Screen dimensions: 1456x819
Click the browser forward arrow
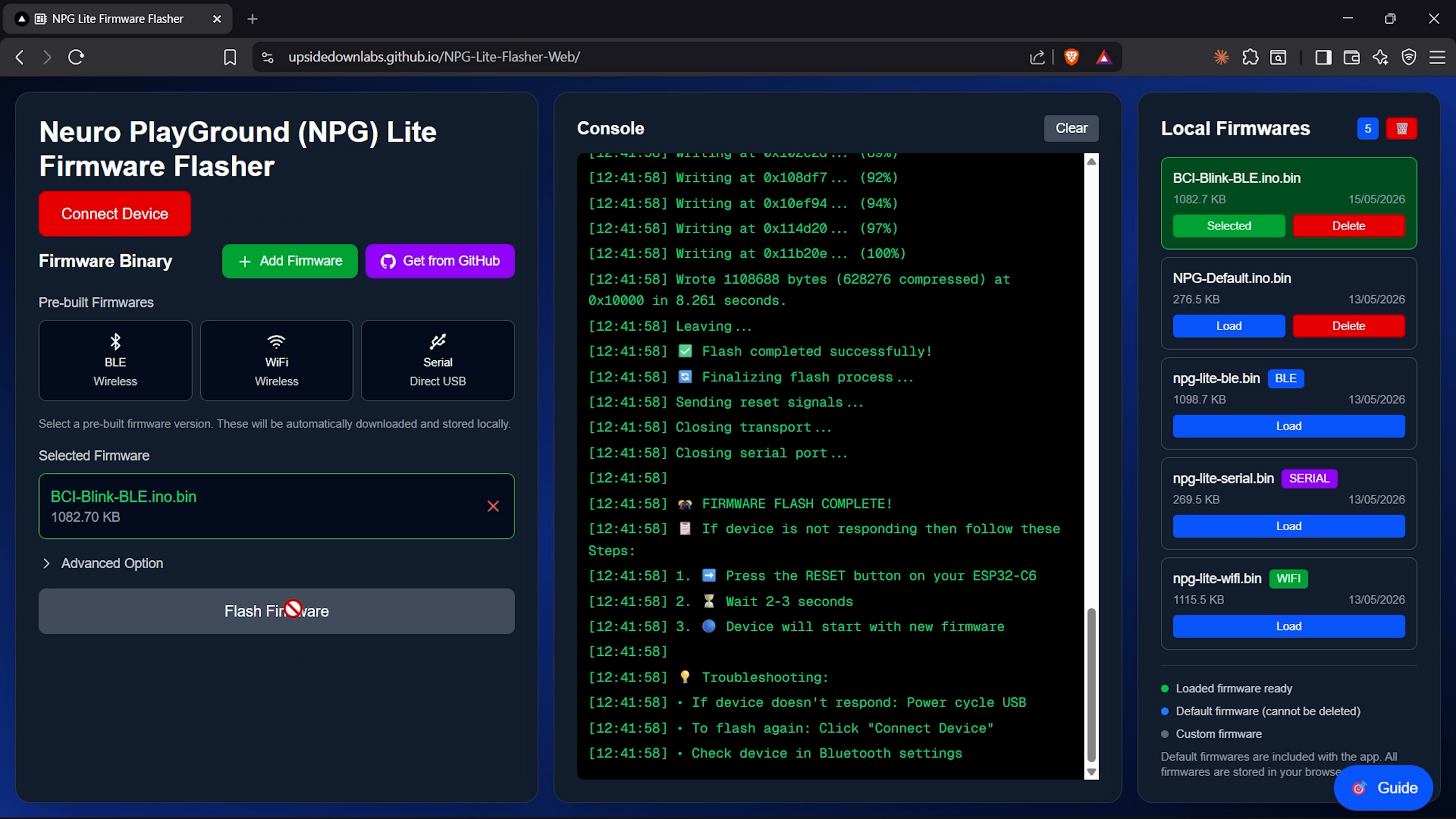pos(47,57)
